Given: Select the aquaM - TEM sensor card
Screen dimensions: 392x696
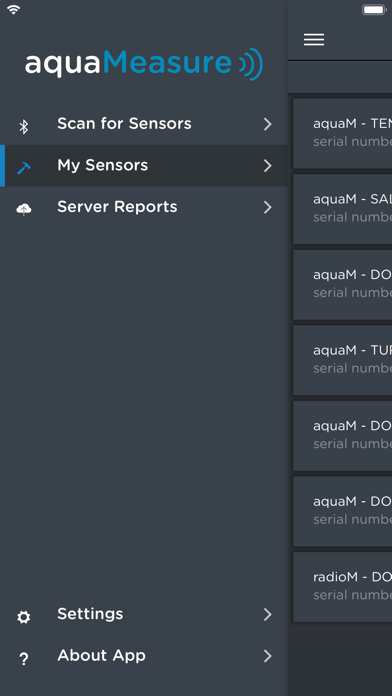Looking at the screenshot, I should pos(342,134).
